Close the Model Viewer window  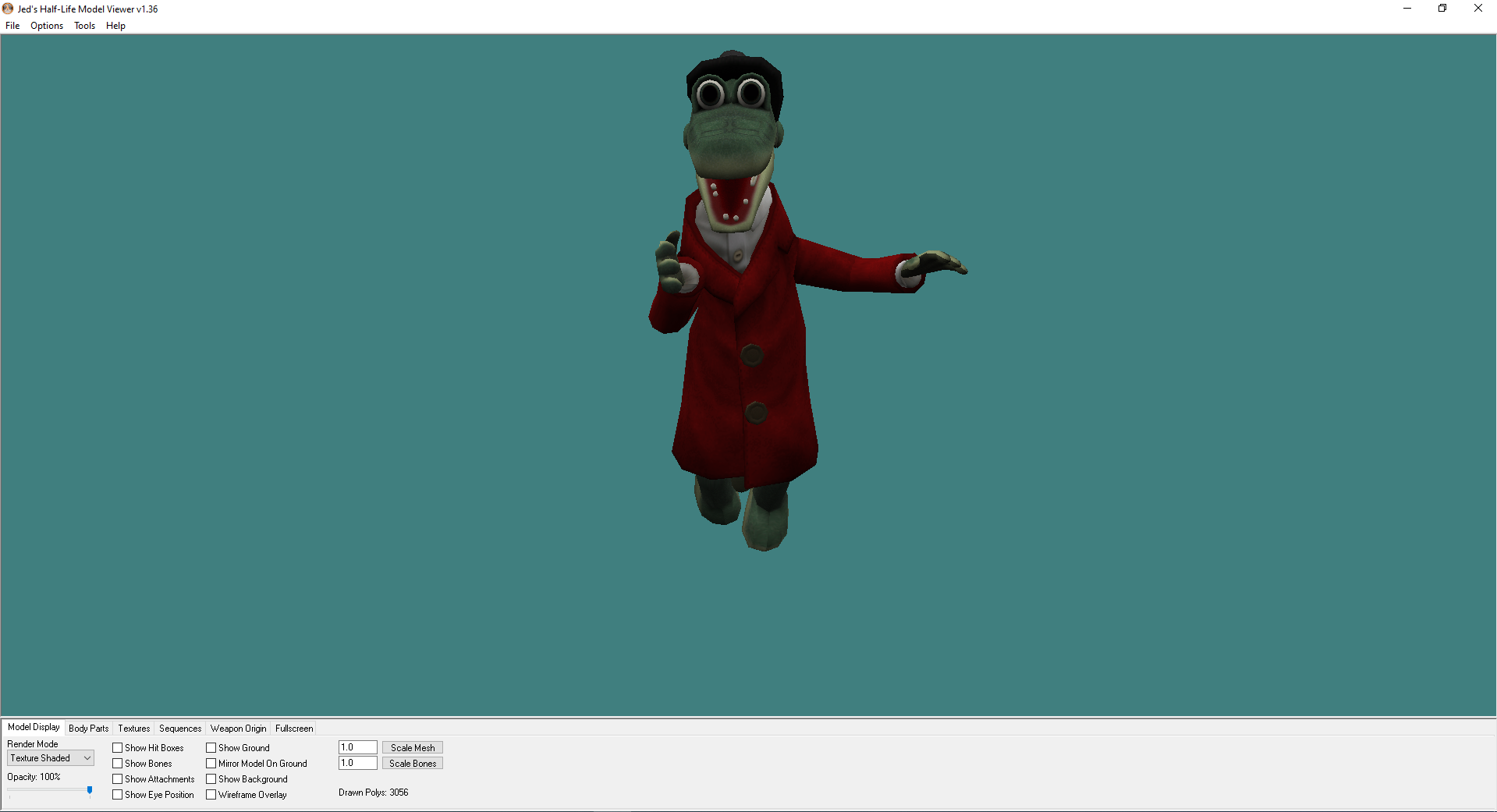(x=1478, y=9)
